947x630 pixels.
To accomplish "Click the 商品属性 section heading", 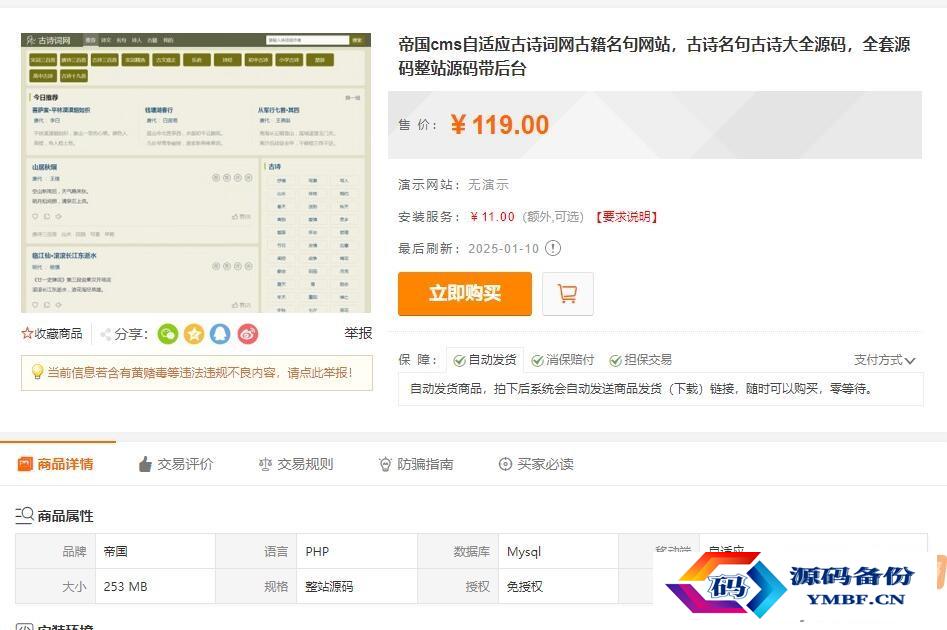I will 65,516.
